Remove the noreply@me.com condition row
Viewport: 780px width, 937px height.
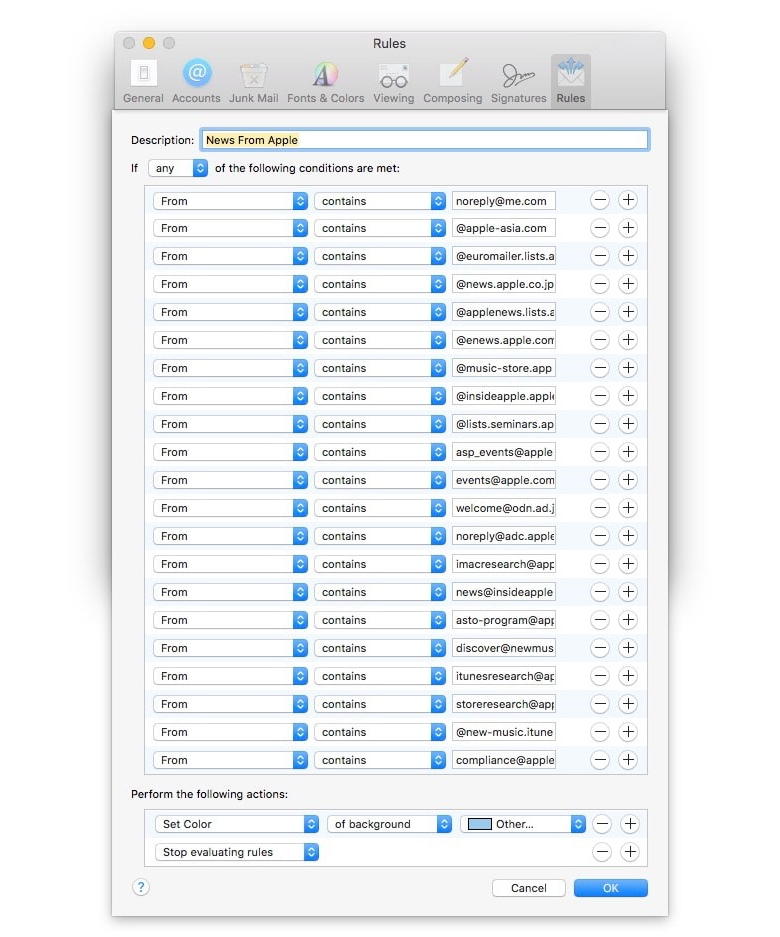[600, 200]
